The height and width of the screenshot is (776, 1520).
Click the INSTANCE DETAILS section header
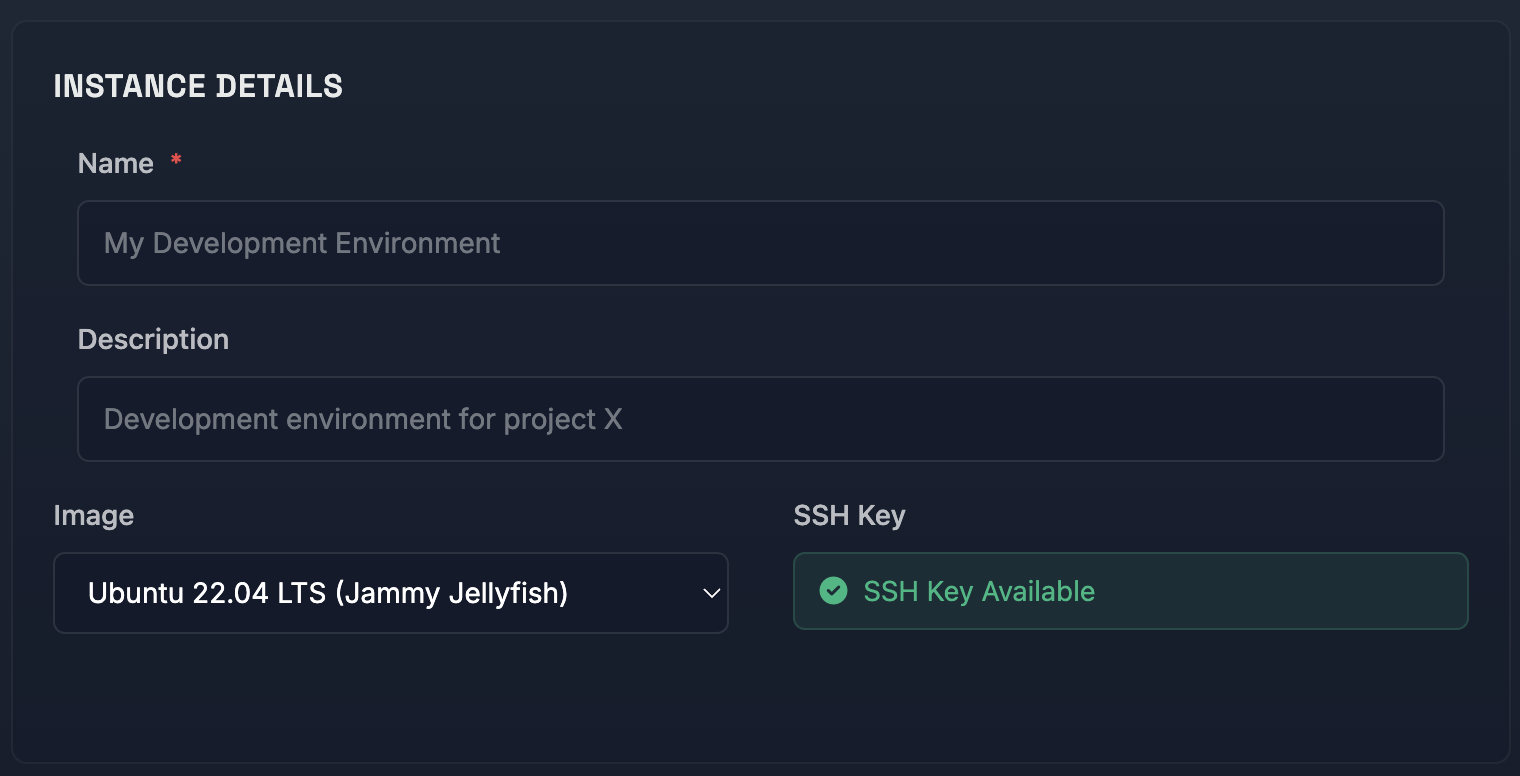click(x=198, y=86)
